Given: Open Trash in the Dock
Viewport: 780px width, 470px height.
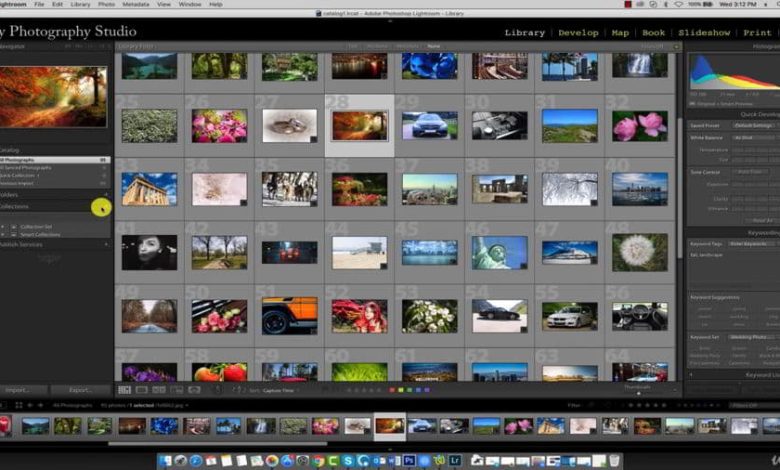Looking at the screenshot, I should (x=614, y=461).
